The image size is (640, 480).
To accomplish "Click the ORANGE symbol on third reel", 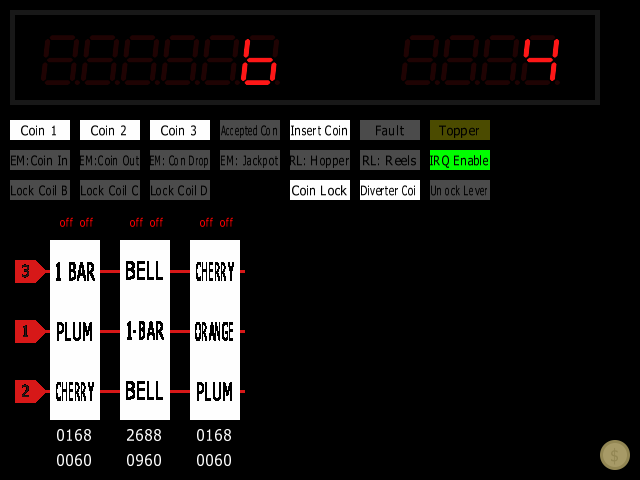I will (x=215, y=331).
